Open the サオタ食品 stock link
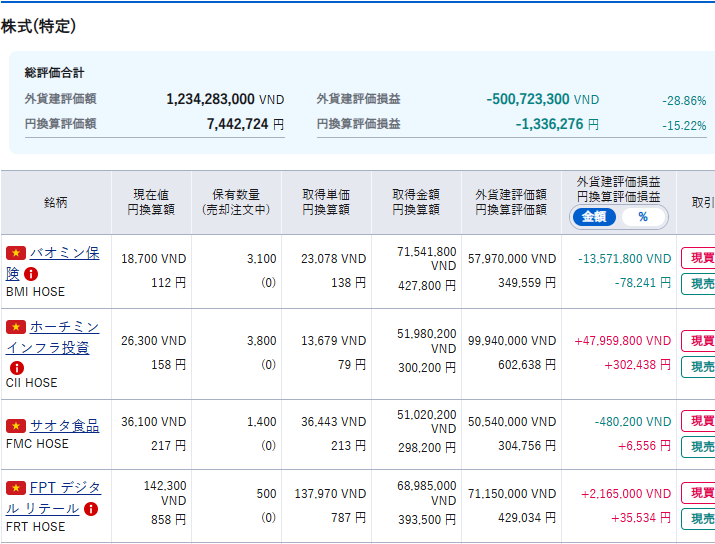The height and width of the screenshot is (544, 715). tap(64, 426)
